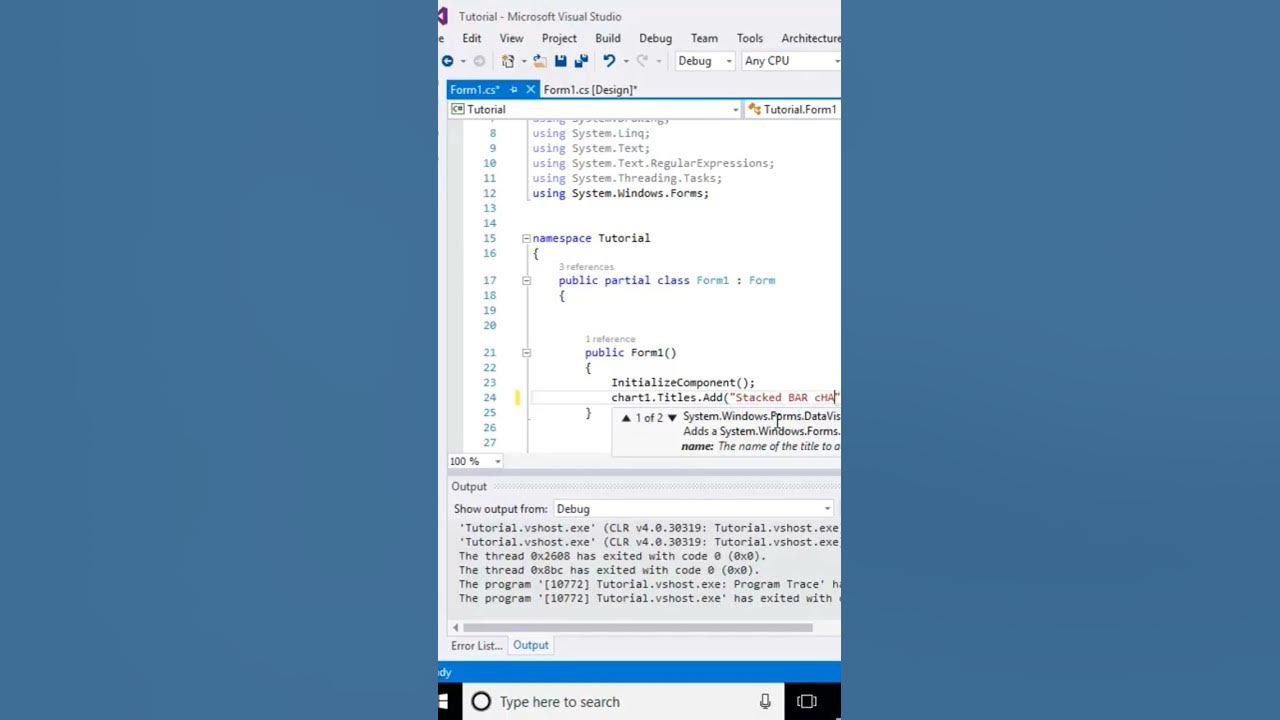Open the Tools menu
Screen dimensions: 1280x720
[x=750, y=38]
